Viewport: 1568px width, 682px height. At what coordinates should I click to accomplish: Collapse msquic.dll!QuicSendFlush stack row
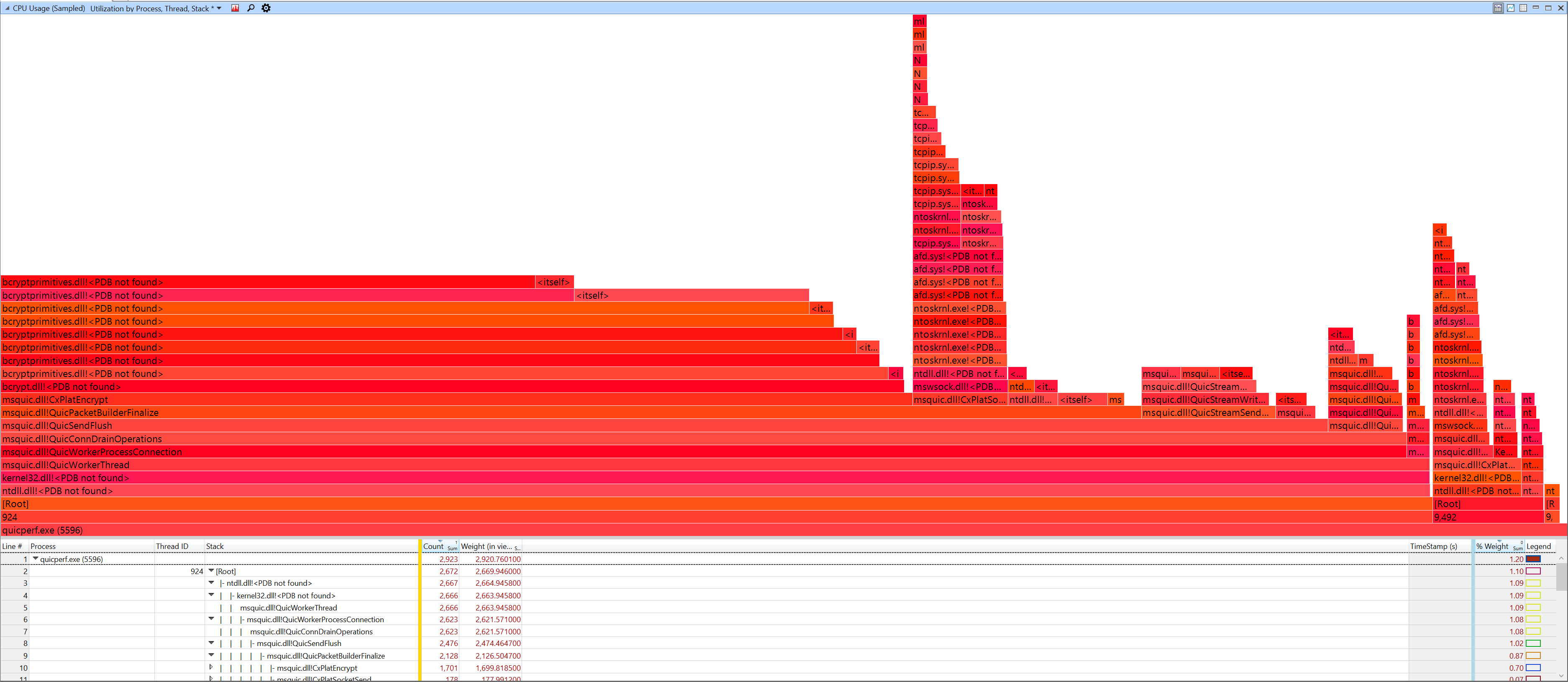[x=211, y=643]
